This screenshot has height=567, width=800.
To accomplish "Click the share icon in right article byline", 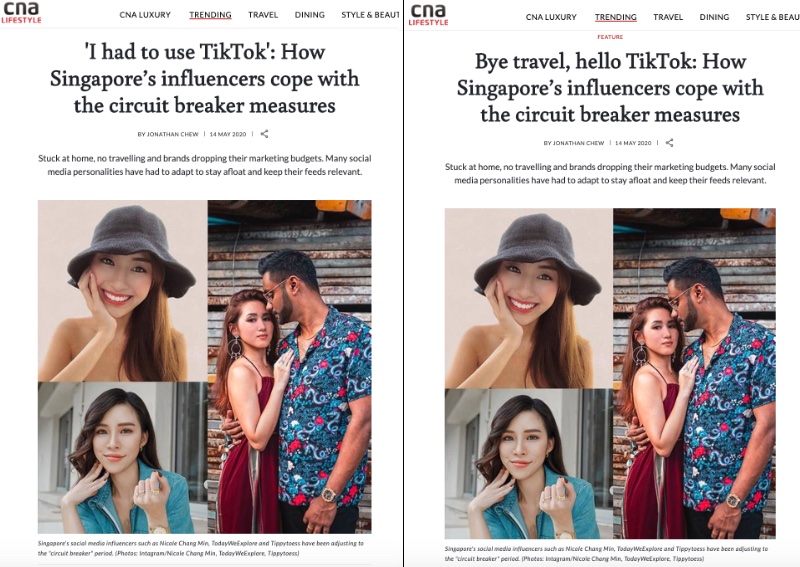I will click(669, 143).
